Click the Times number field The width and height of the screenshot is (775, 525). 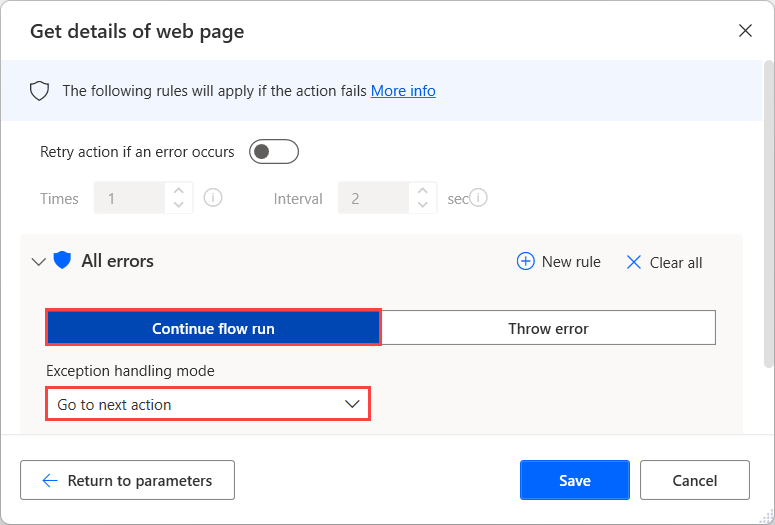pos(129,198)
